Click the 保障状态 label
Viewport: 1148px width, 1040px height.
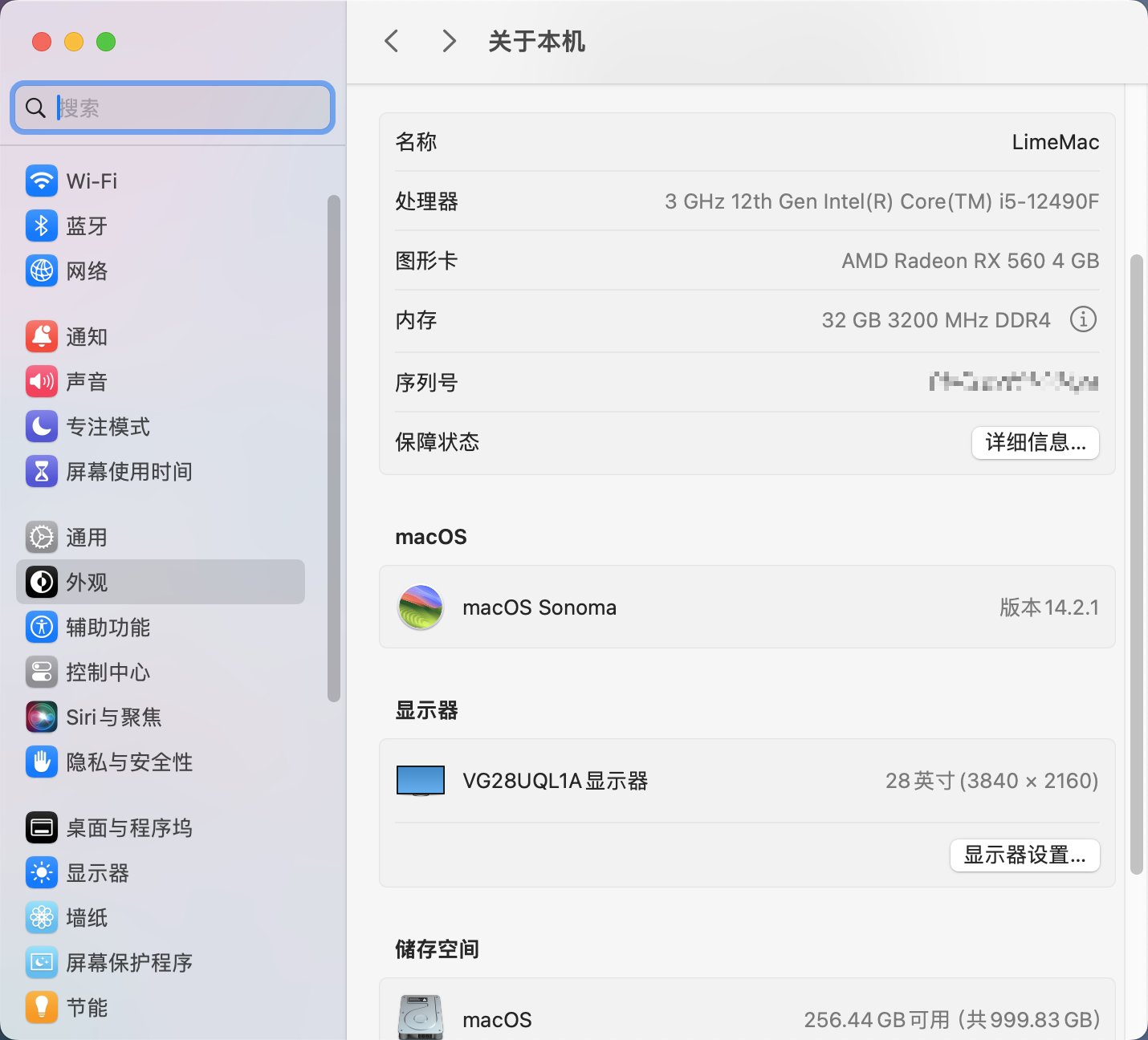tap(437, 442)
